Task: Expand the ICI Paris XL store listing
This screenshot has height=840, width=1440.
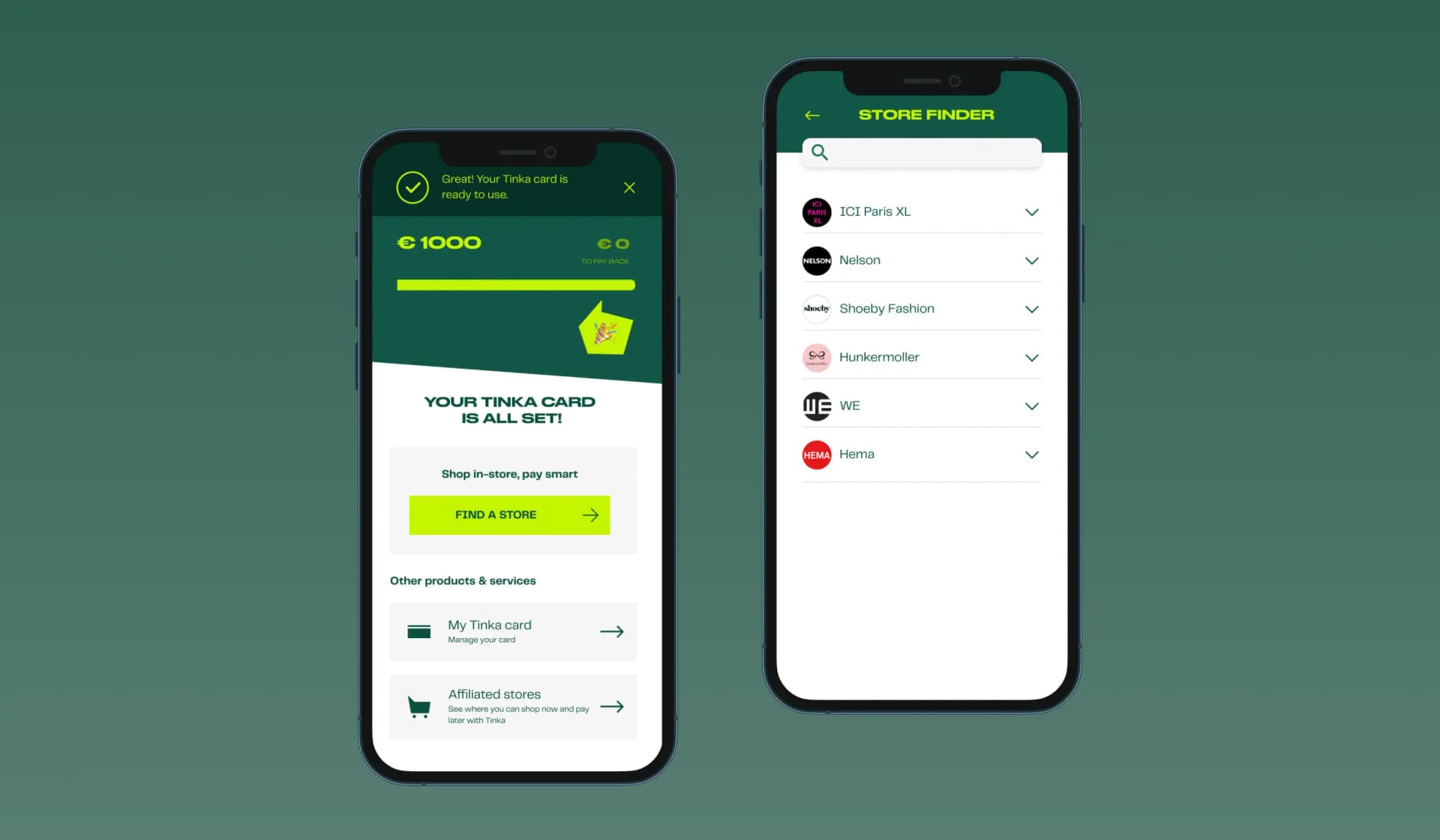Action: pos(1032,212)
